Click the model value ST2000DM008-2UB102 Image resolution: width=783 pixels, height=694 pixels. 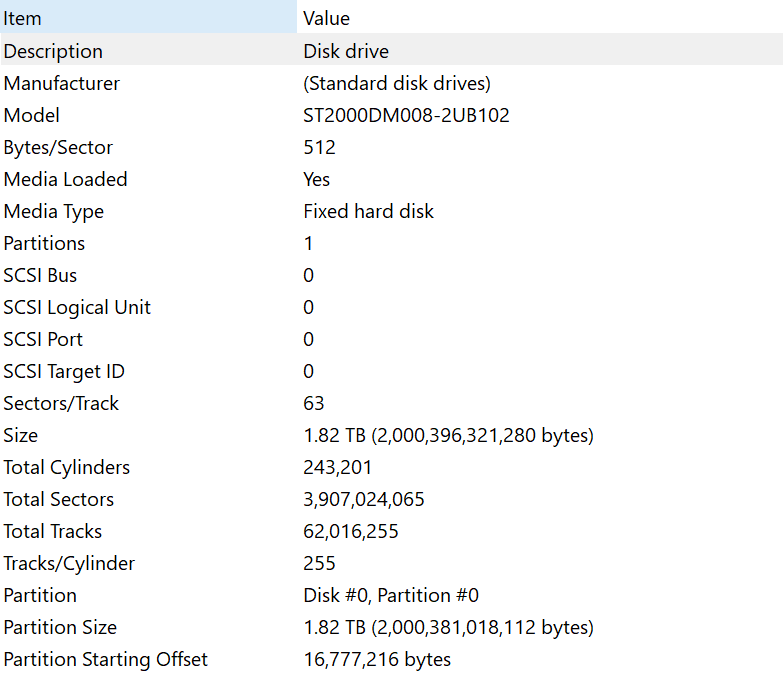coord(406,115)
